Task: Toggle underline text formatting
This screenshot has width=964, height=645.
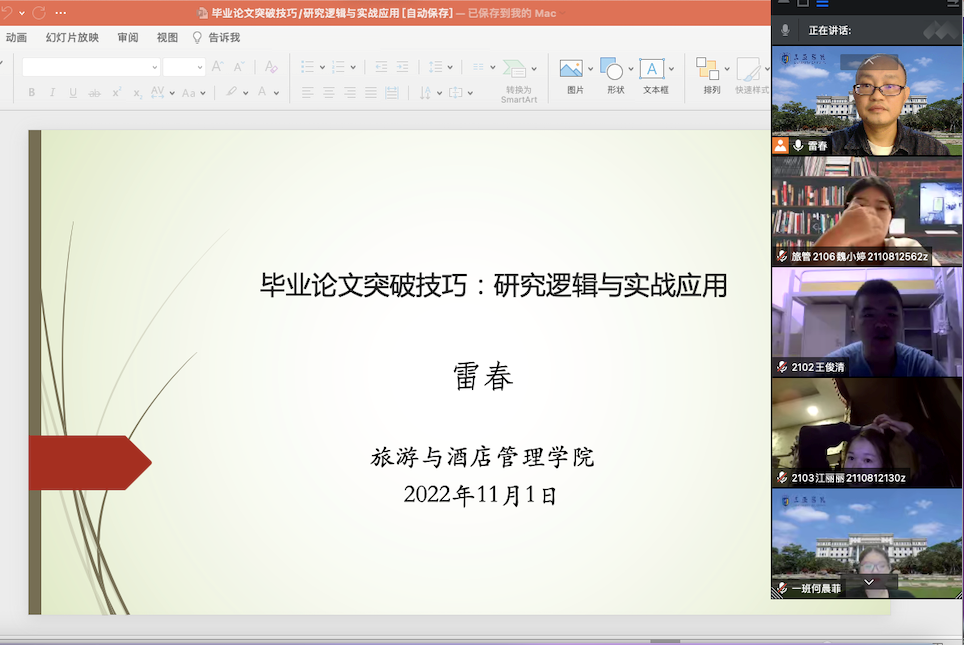Action: click(73, 93)
